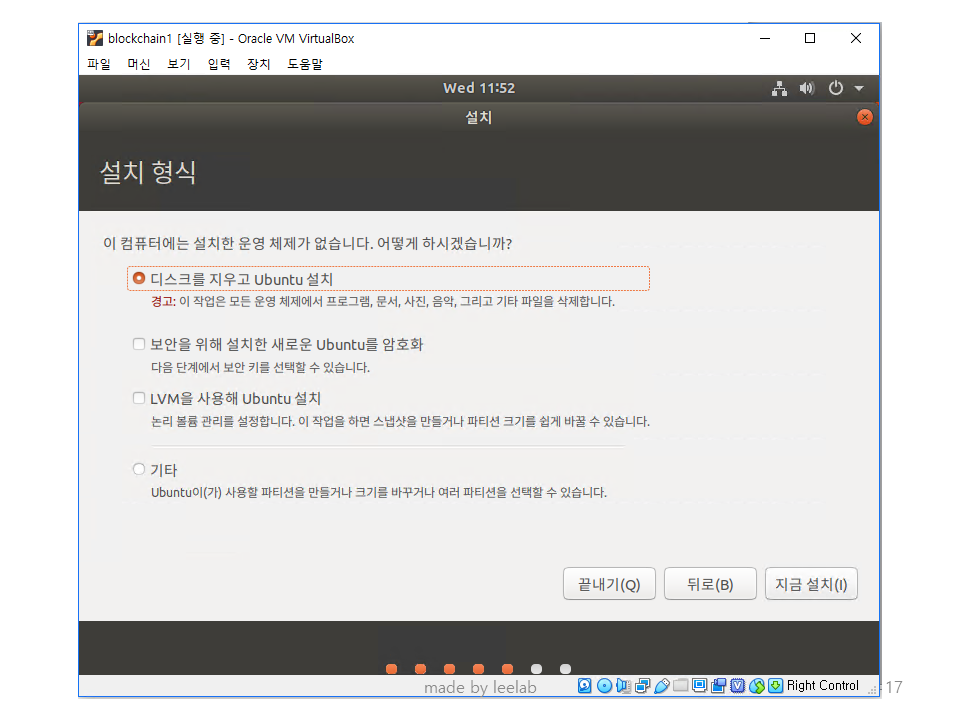Click the Right Control host key label
Viewport: 960px width, 720px height.
(x=823, y=686)
